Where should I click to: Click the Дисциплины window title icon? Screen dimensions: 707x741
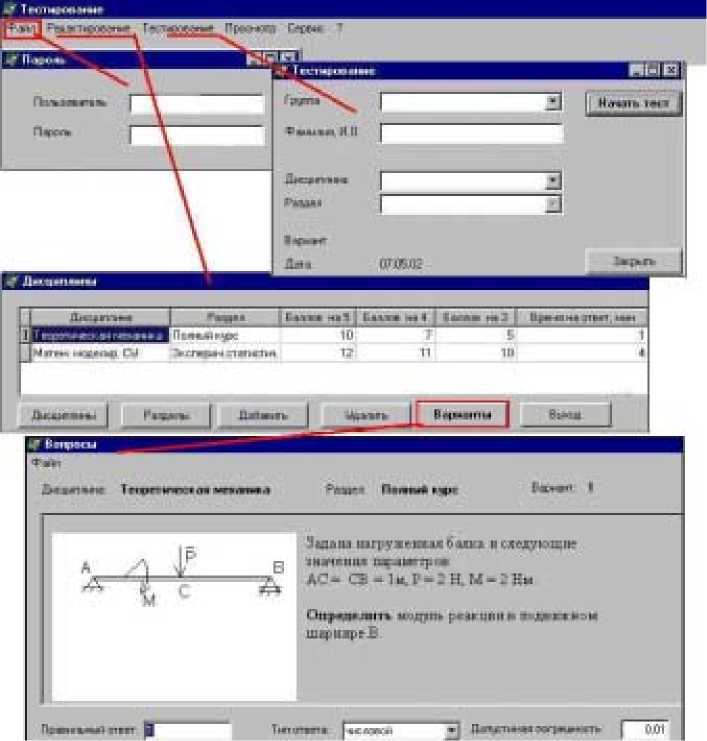[11, 282]
